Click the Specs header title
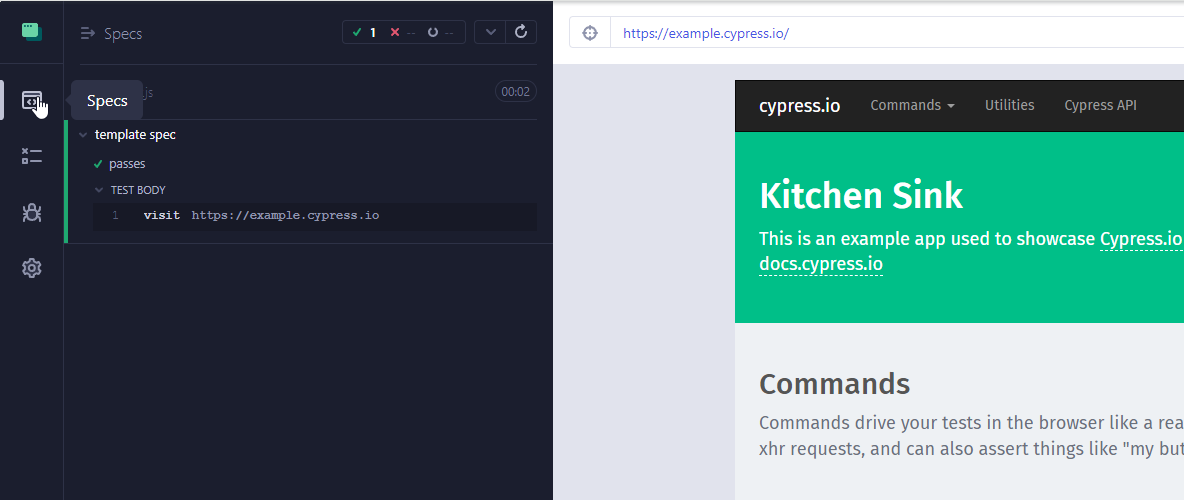This screenshot has width=1184, height=500. [x=123, y=33]
